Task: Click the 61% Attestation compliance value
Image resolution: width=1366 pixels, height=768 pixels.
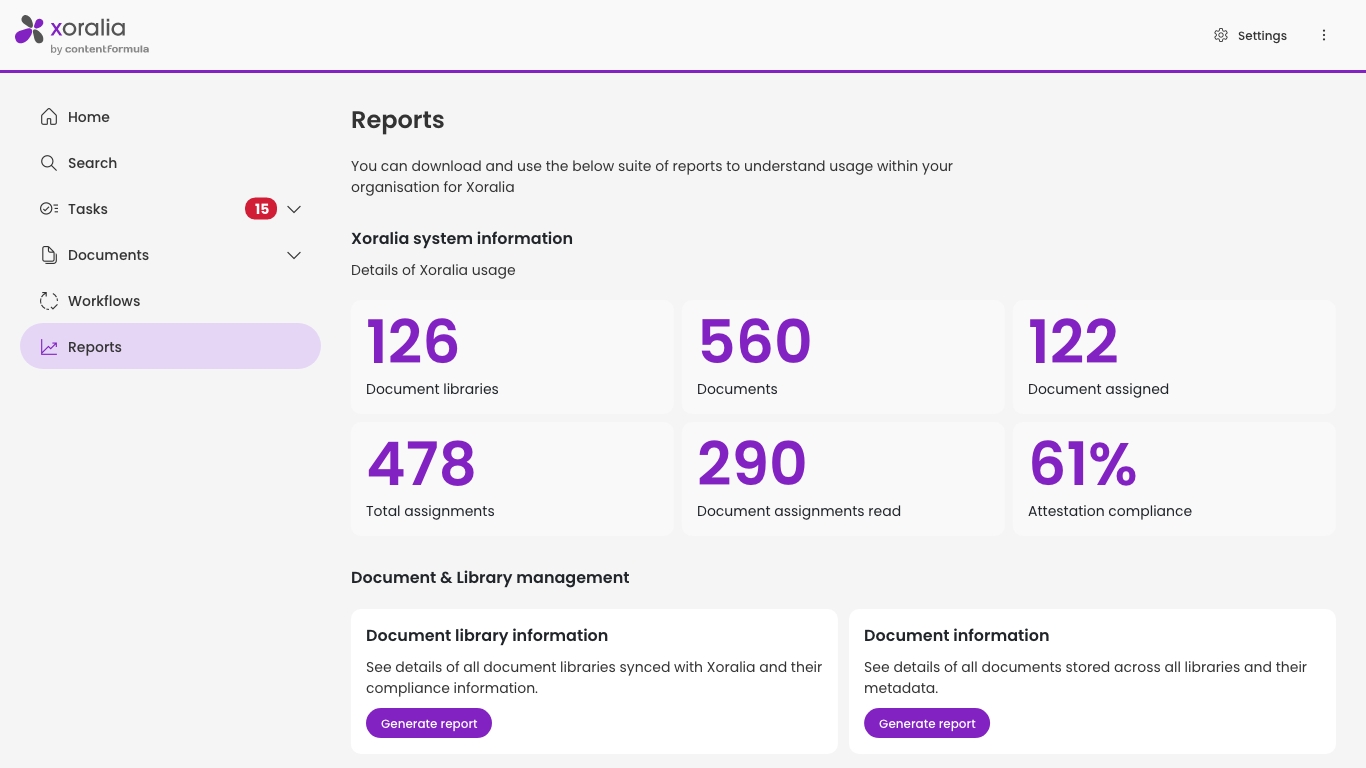Action: [x=1083, y=464]
